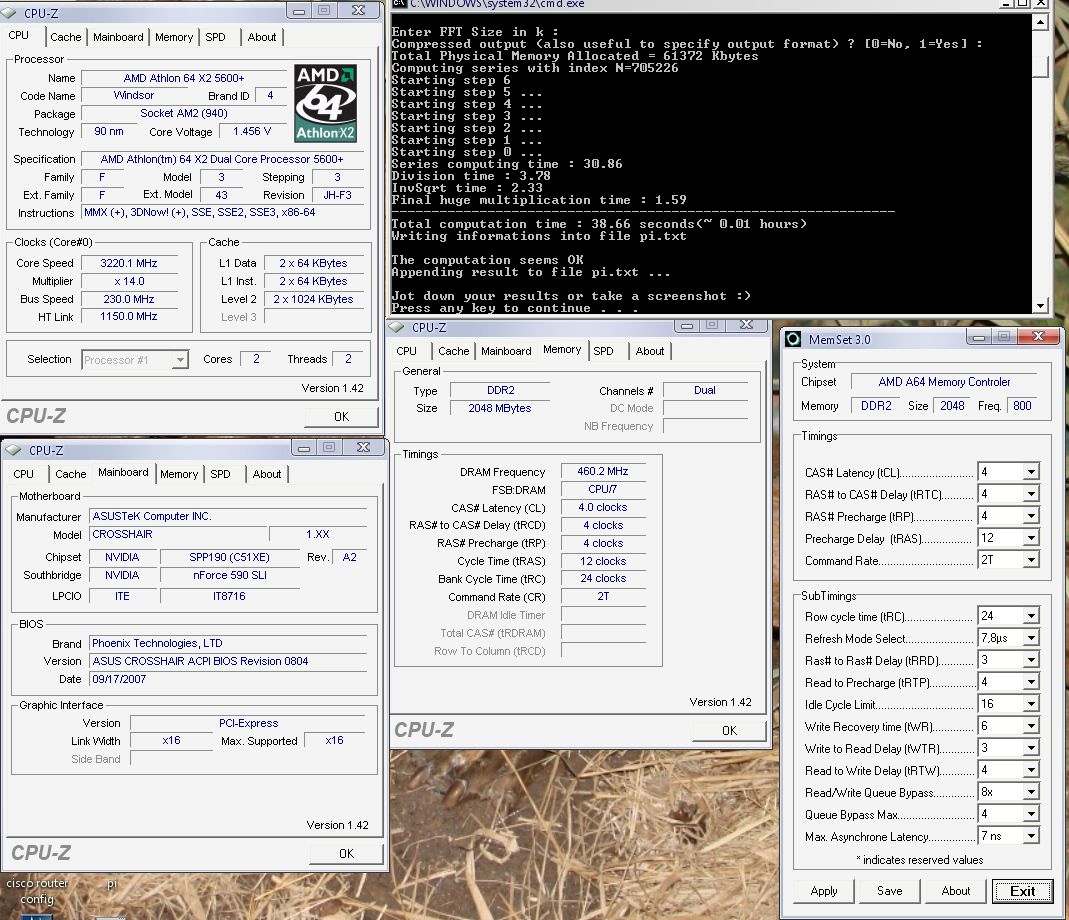Image resolution: width=1069 pixels, height=920 pixels.
Task: Open the Max. Asynchrone Latency dropdown
Action: [x=1031, y=835]
